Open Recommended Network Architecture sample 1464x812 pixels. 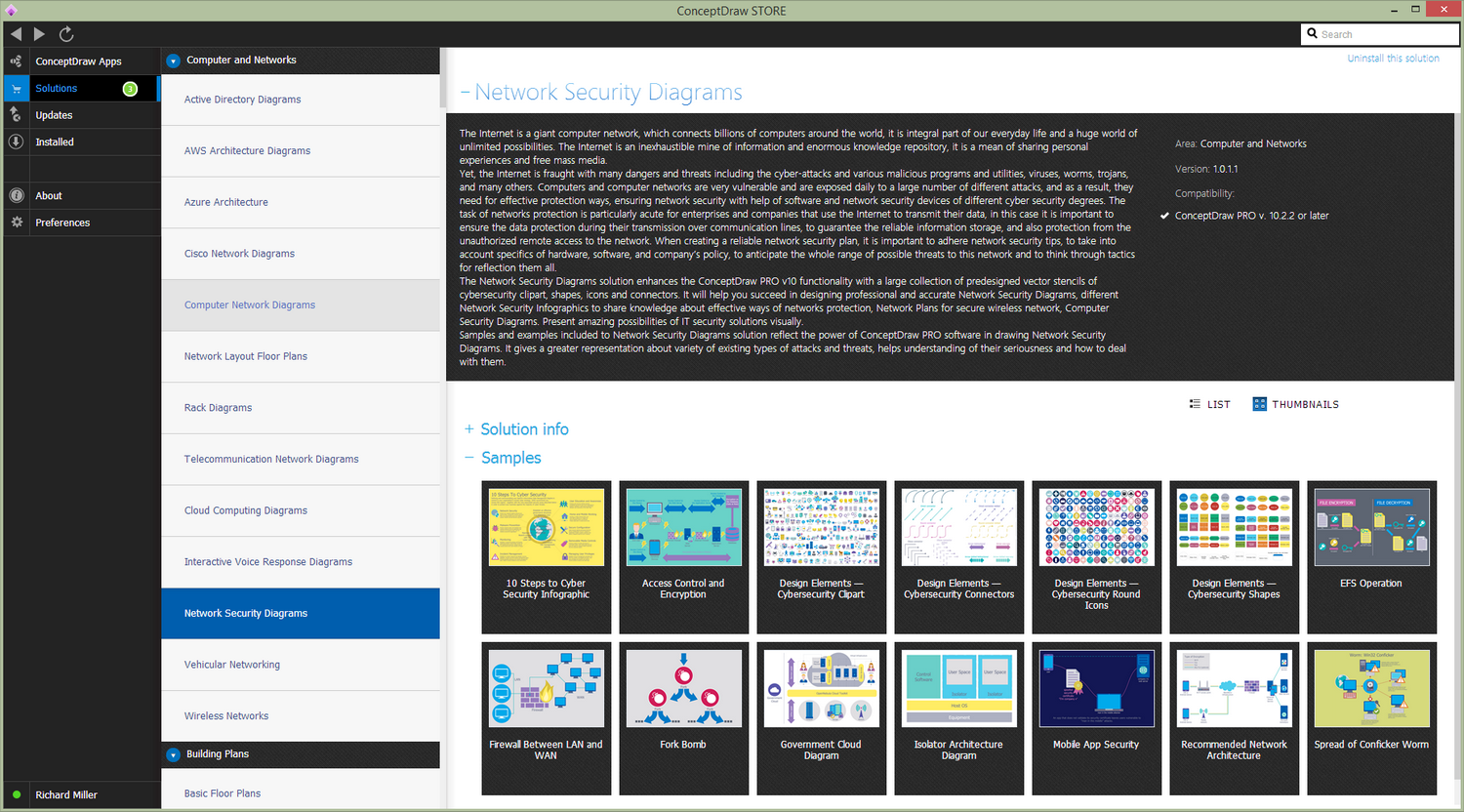[1235, 717]
